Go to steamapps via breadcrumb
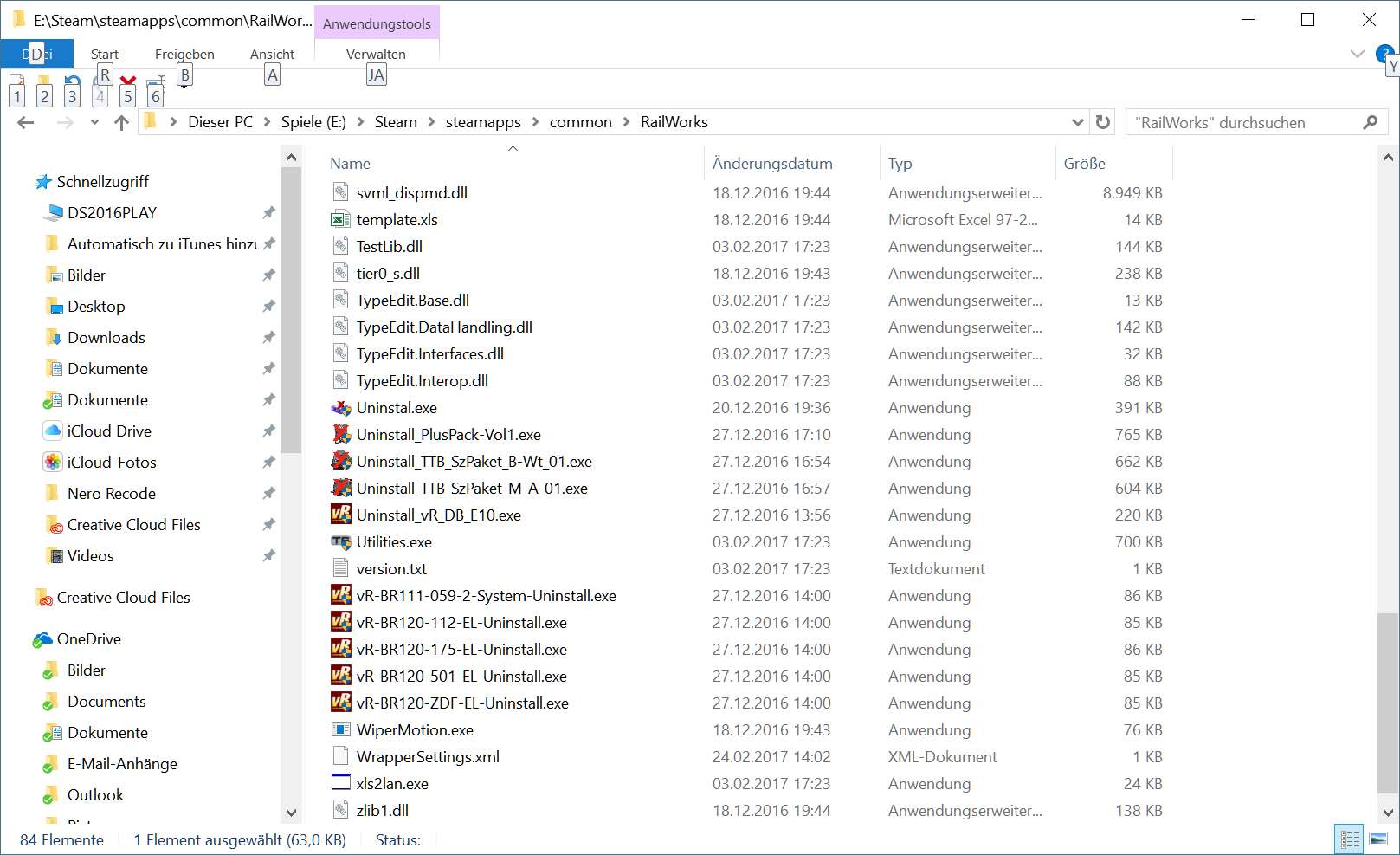 483,122
